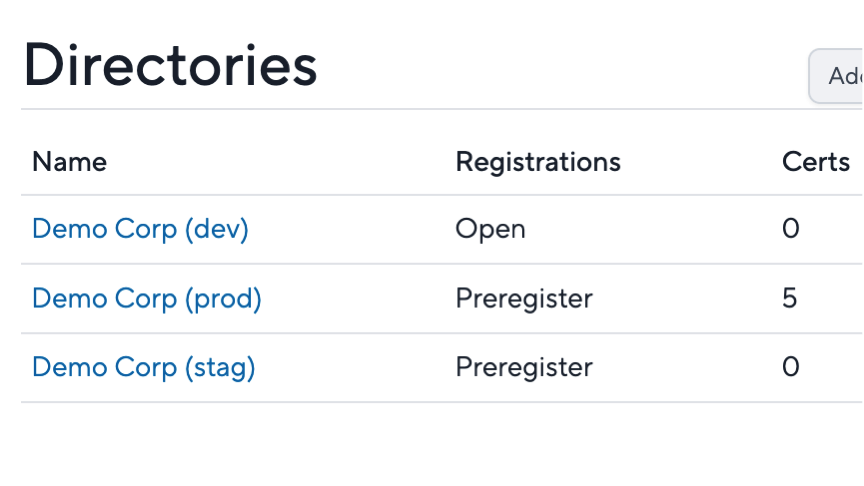Click 'Demo Corp' text in the dev row
The width and height of the screenshot is (864, 486).
click(105, 229)
